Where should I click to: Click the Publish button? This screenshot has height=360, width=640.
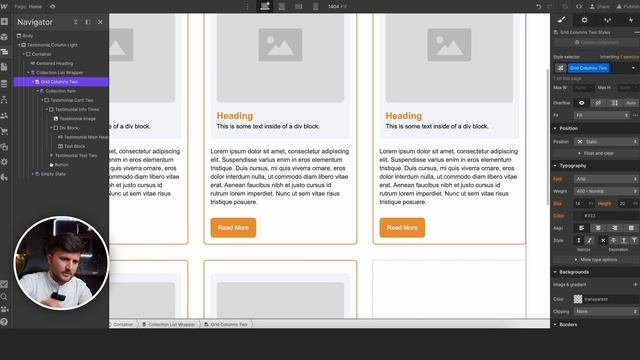pos(628,7)
